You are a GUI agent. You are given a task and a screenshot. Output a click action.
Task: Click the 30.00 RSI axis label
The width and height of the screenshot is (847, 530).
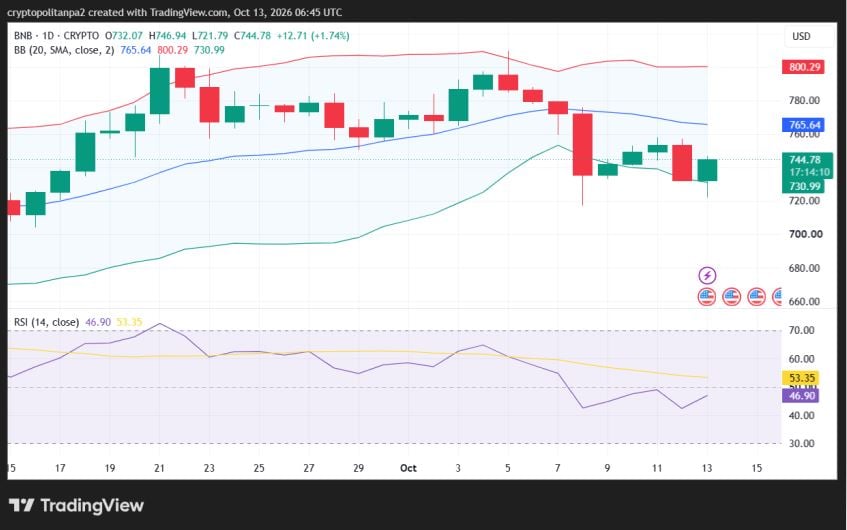pyautogui.click(x=802, y=443)
